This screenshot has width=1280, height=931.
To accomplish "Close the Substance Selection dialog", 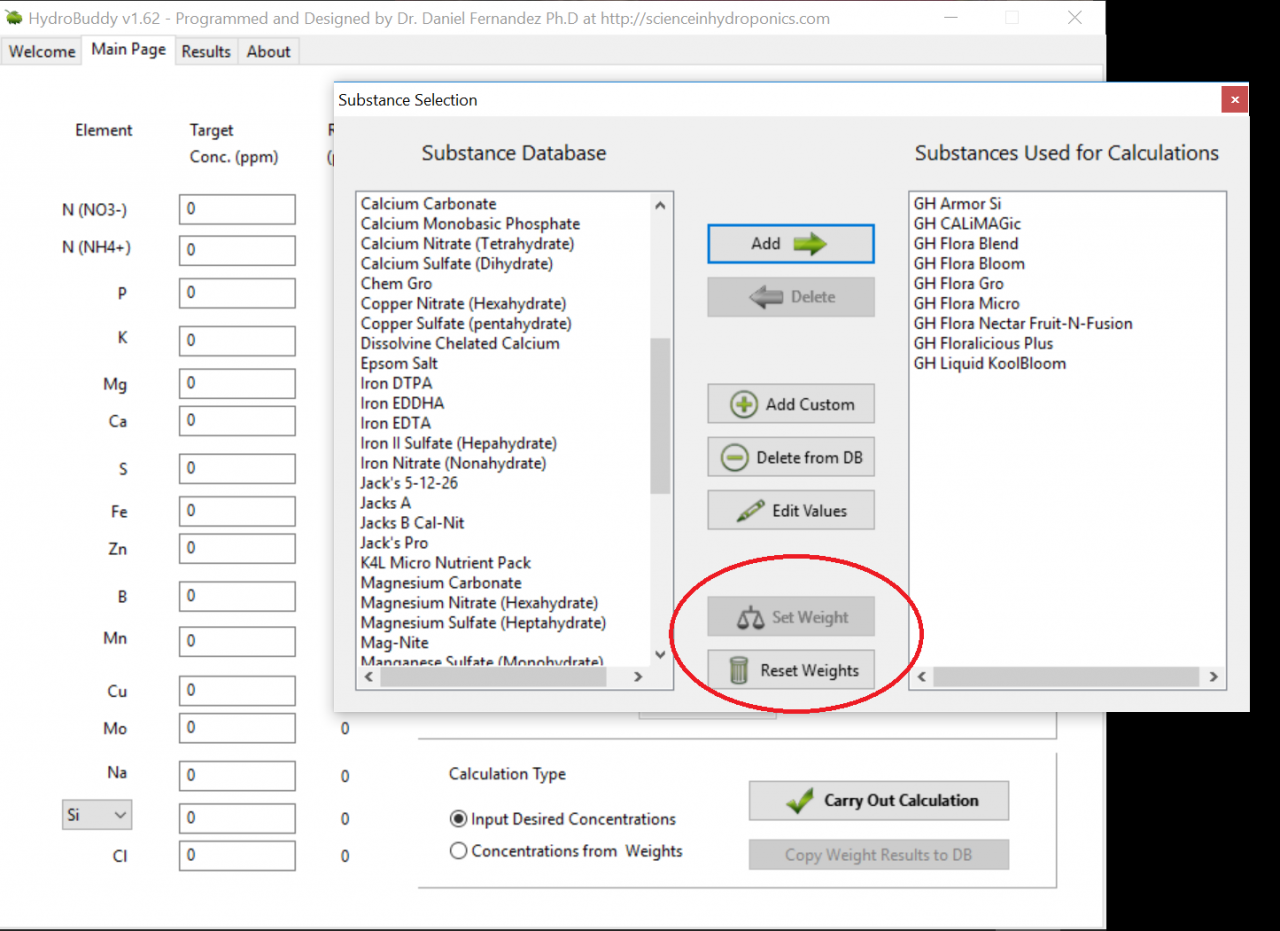I will point(1235,100).
